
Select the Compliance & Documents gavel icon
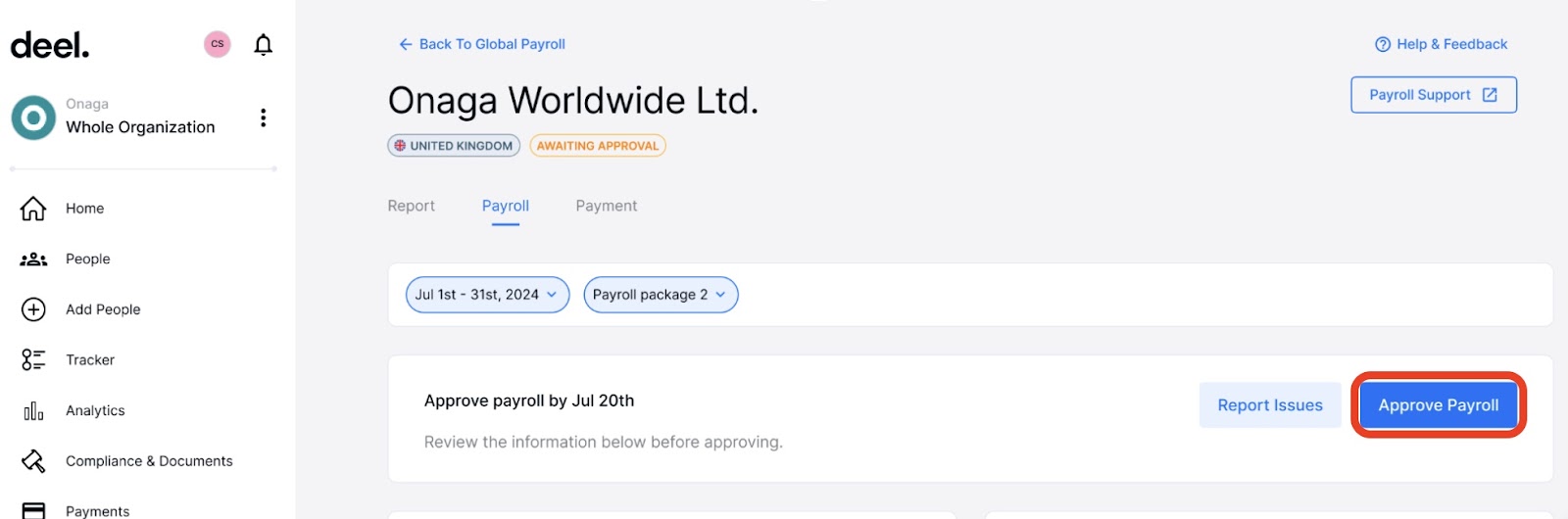click(33, 461)
